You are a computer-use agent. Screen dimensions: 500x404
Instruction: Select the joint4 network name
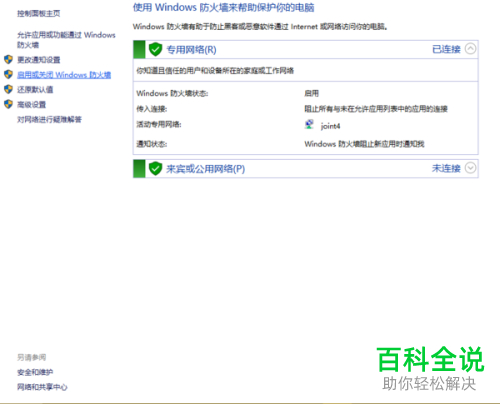tap(330, 126)
